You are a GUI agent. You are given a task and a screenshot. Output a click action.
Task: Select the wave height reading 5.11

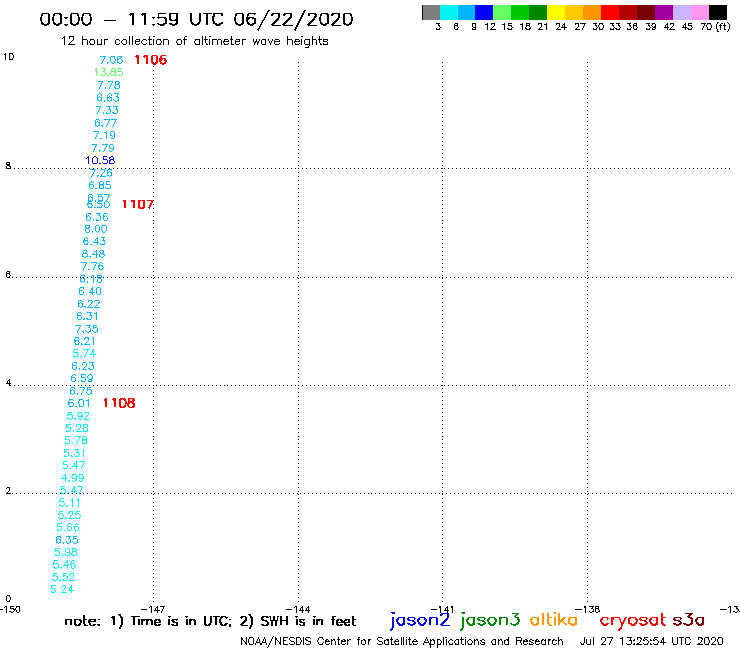pyautogui.click(x=69, y=503)
